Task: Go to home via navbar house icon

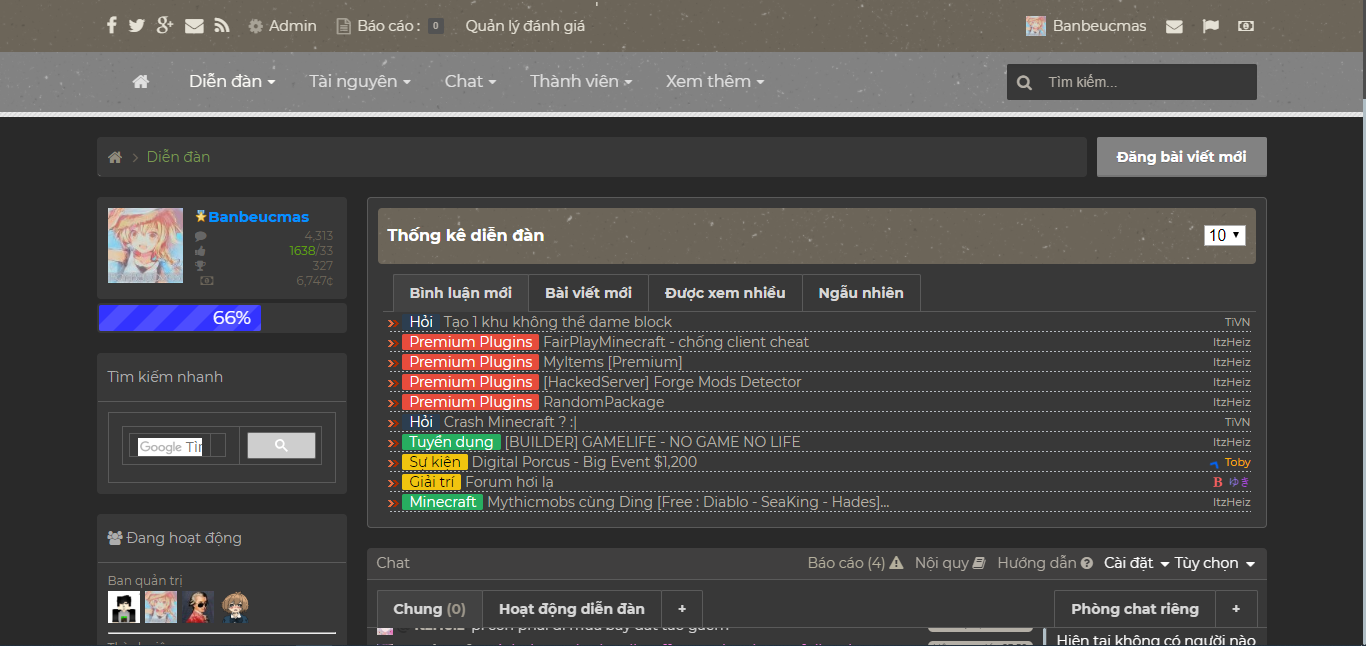Action: [x=141, y=81]
